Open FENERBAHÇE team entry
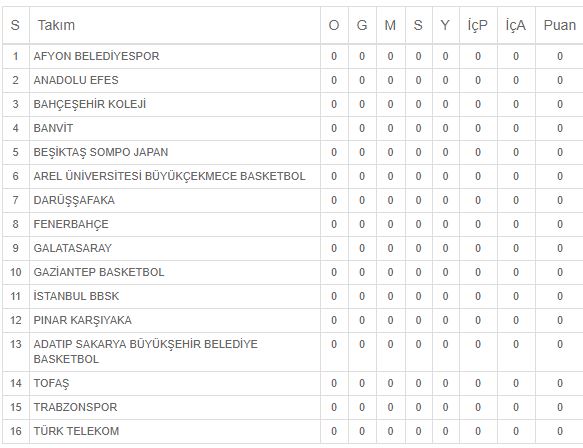The width and height of the screenshot is (583, 448). 71,224
